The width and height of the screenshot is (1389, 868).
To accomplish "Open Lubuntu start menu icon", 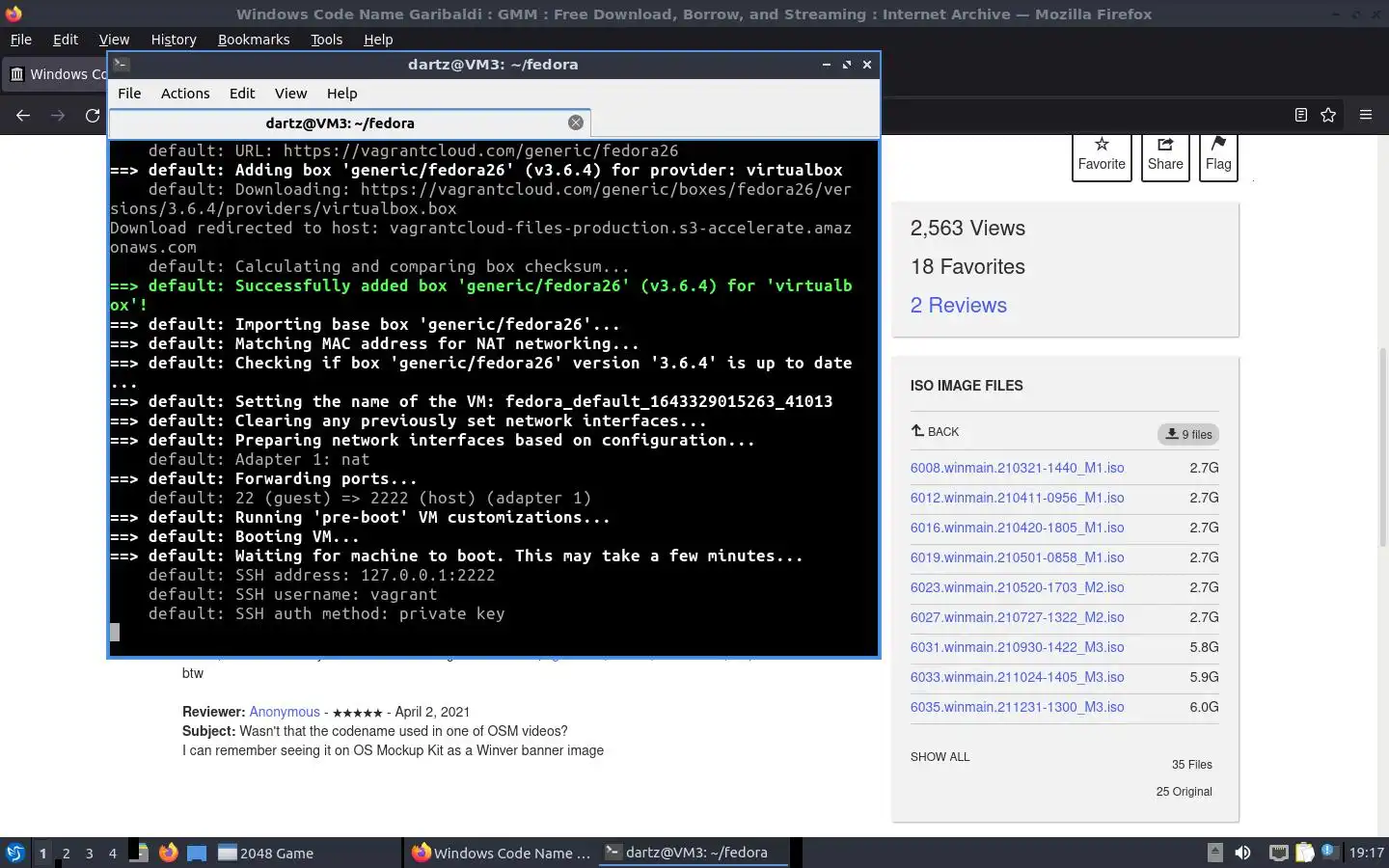I will (15, 853).
